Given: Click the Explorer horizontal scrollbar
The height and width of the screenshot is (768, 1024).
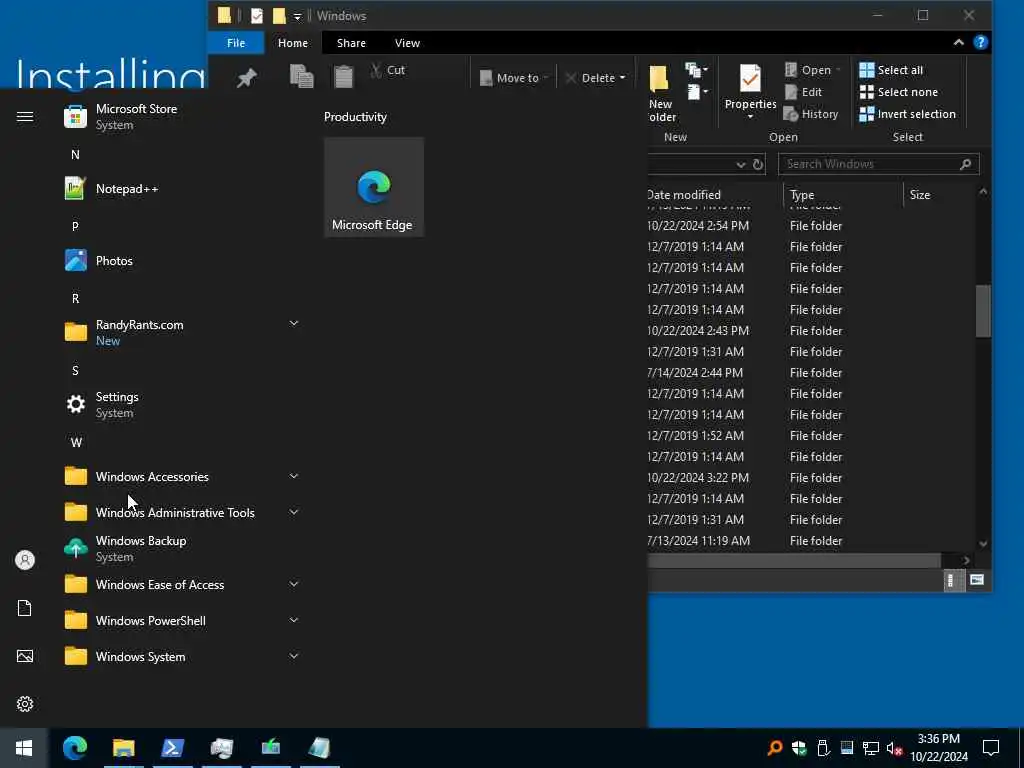Looking at the screenshot, I should pos(794,560).
